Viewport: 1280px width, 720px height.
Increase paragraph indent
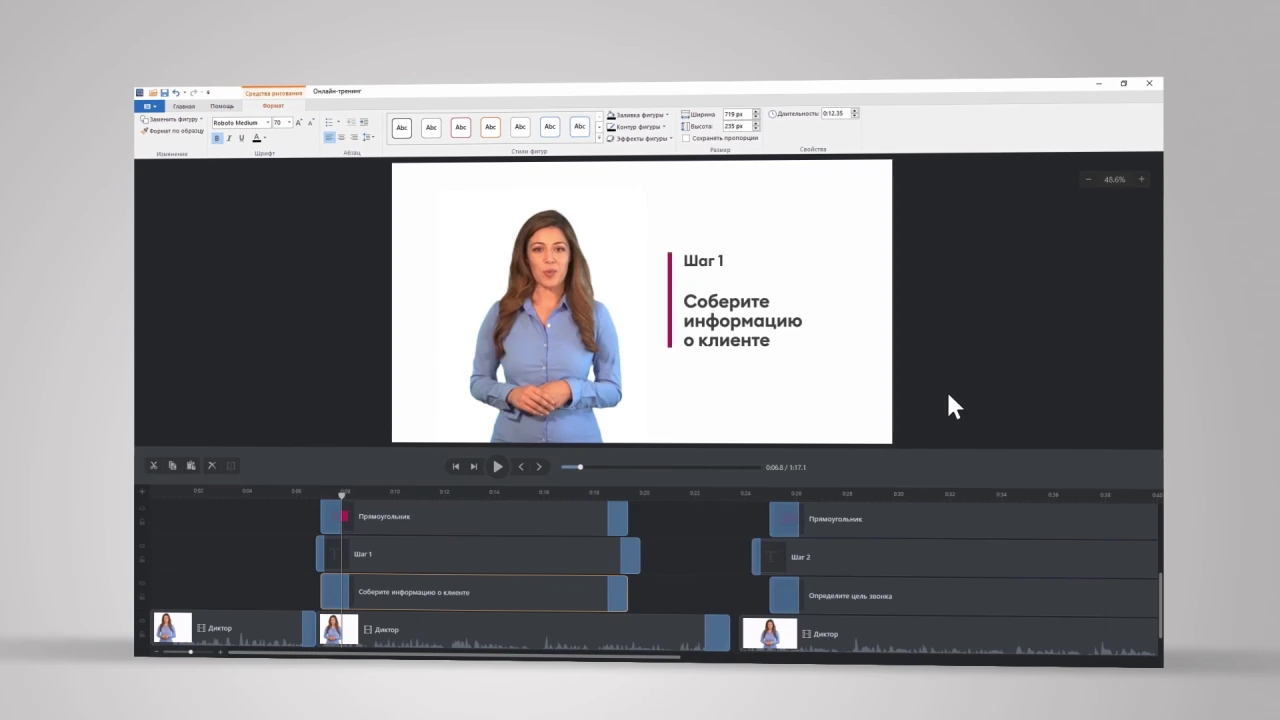click(364, 123)
